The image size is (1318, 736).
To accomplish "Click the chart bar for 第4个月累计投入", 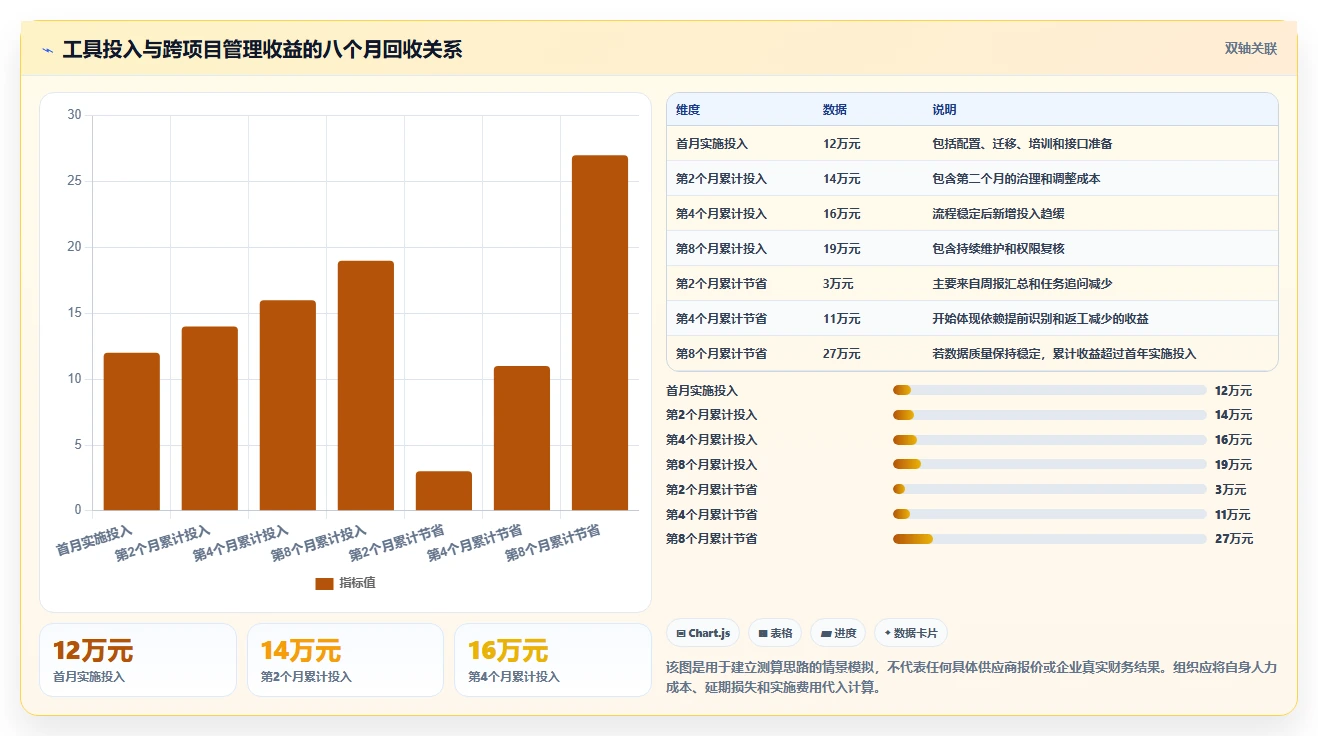I will (288, 405).
